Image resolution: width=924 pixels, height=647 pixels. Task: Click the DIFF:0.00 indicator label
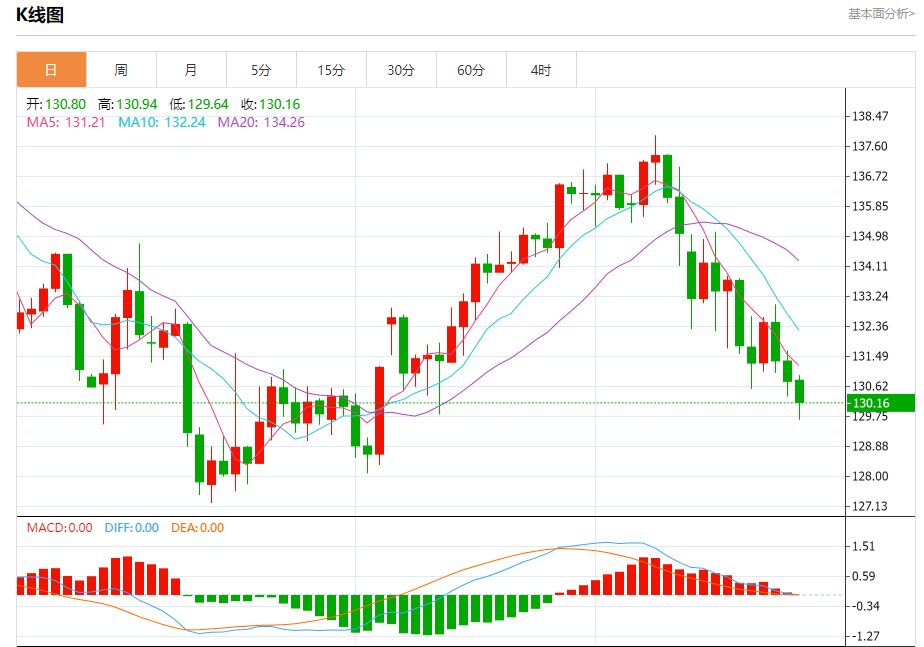[x=132, y=528]
